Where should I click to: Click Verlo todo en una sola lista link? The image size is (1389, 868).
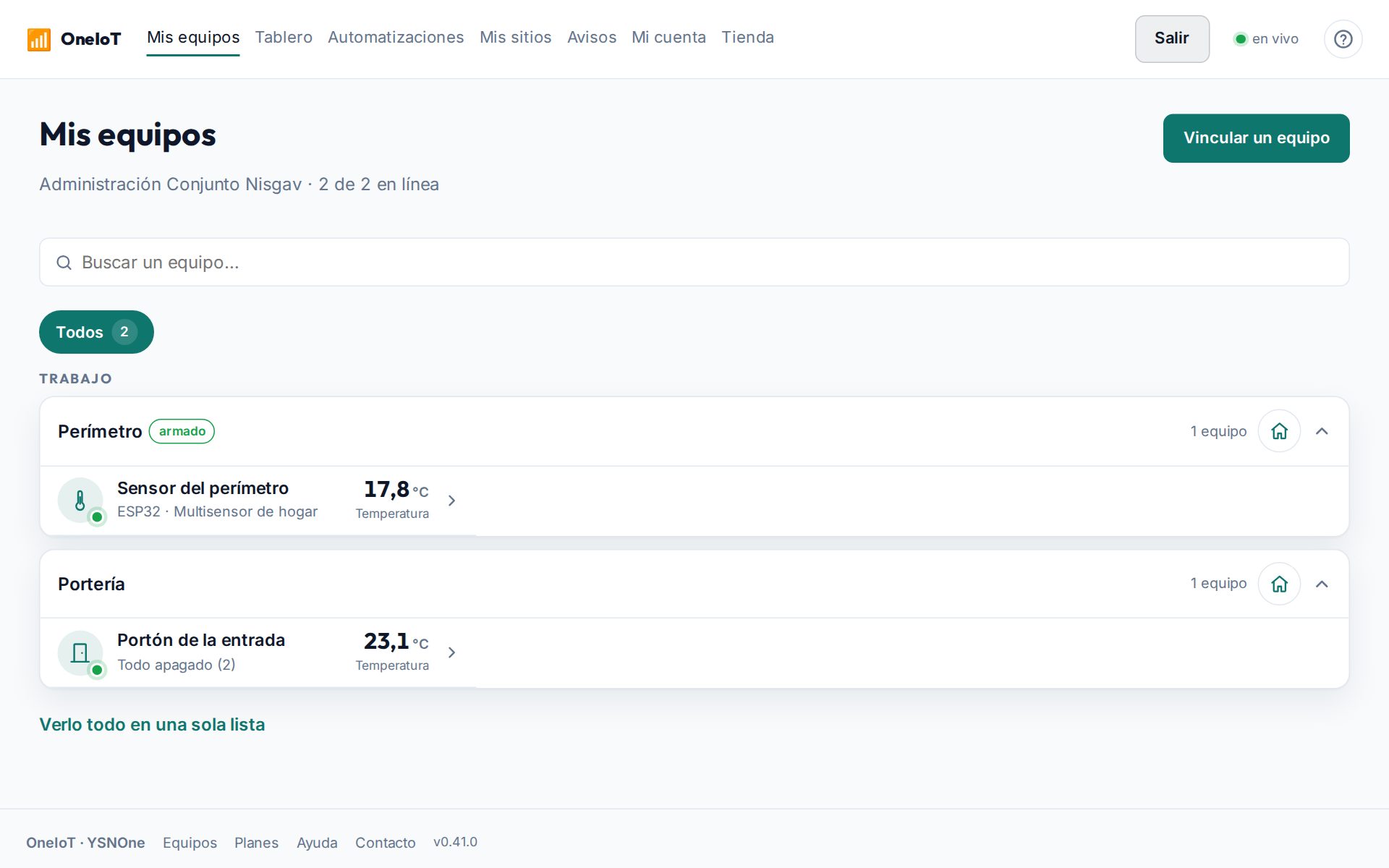point(152,725)
